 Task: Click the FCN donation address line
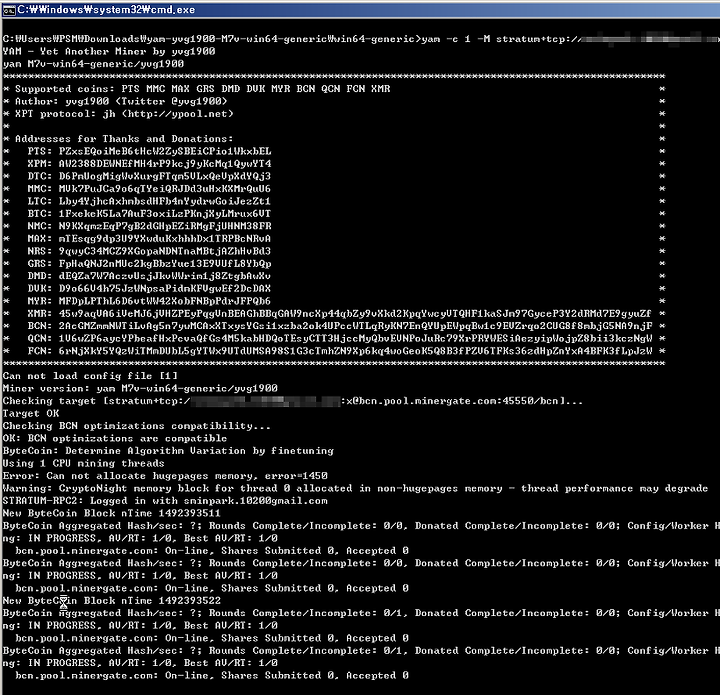point(339,351)
